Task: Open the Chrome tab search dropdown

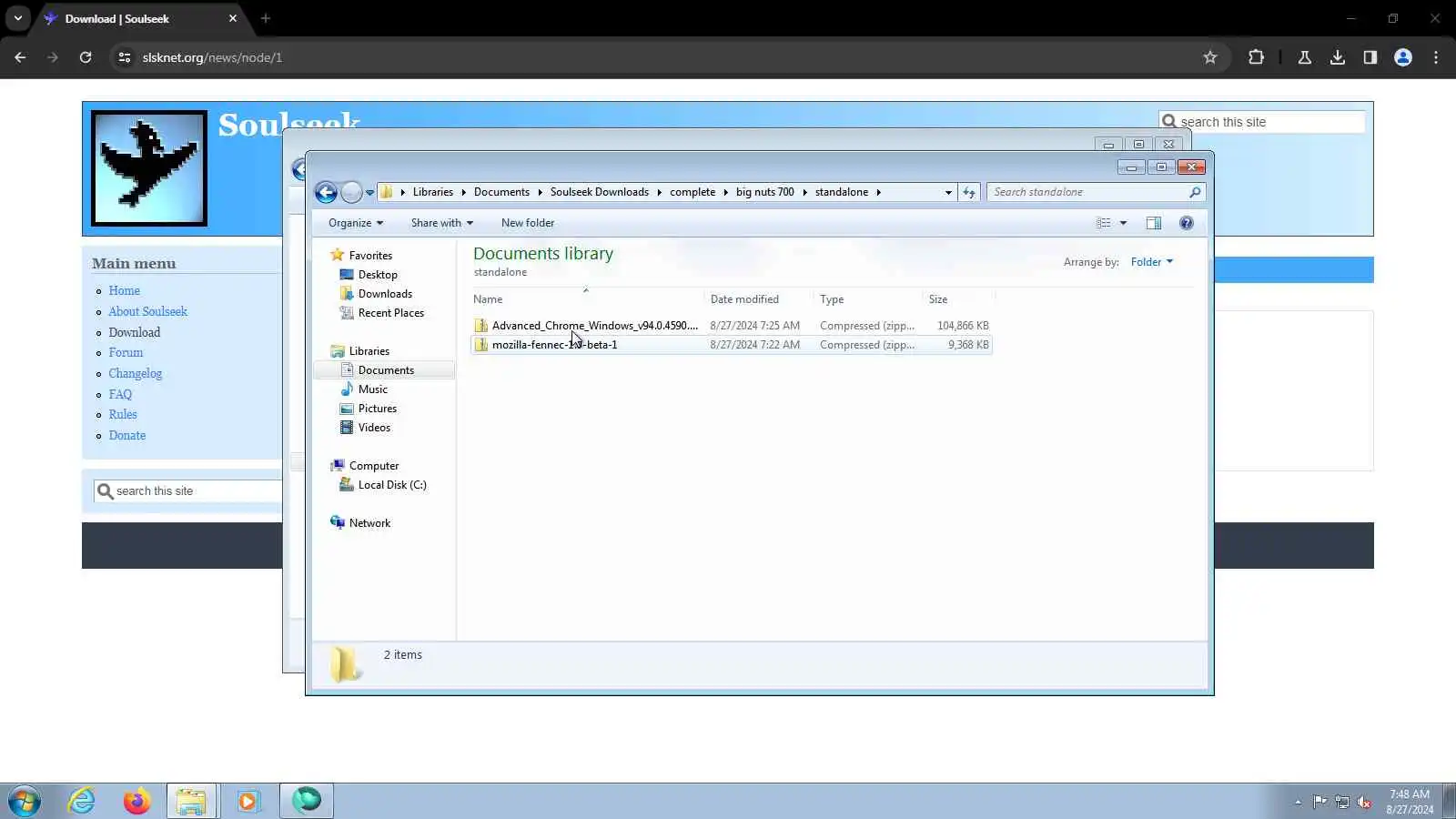Action: [18, 18]
